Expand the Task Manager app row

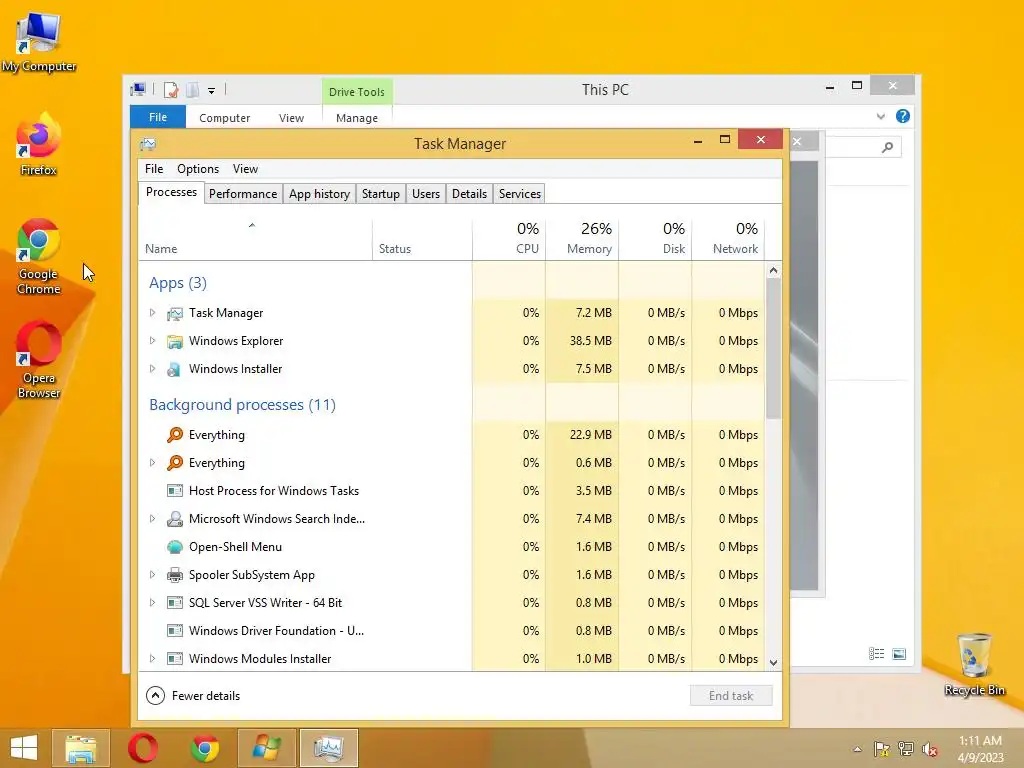pyautogui.click(x=152, y=313)
